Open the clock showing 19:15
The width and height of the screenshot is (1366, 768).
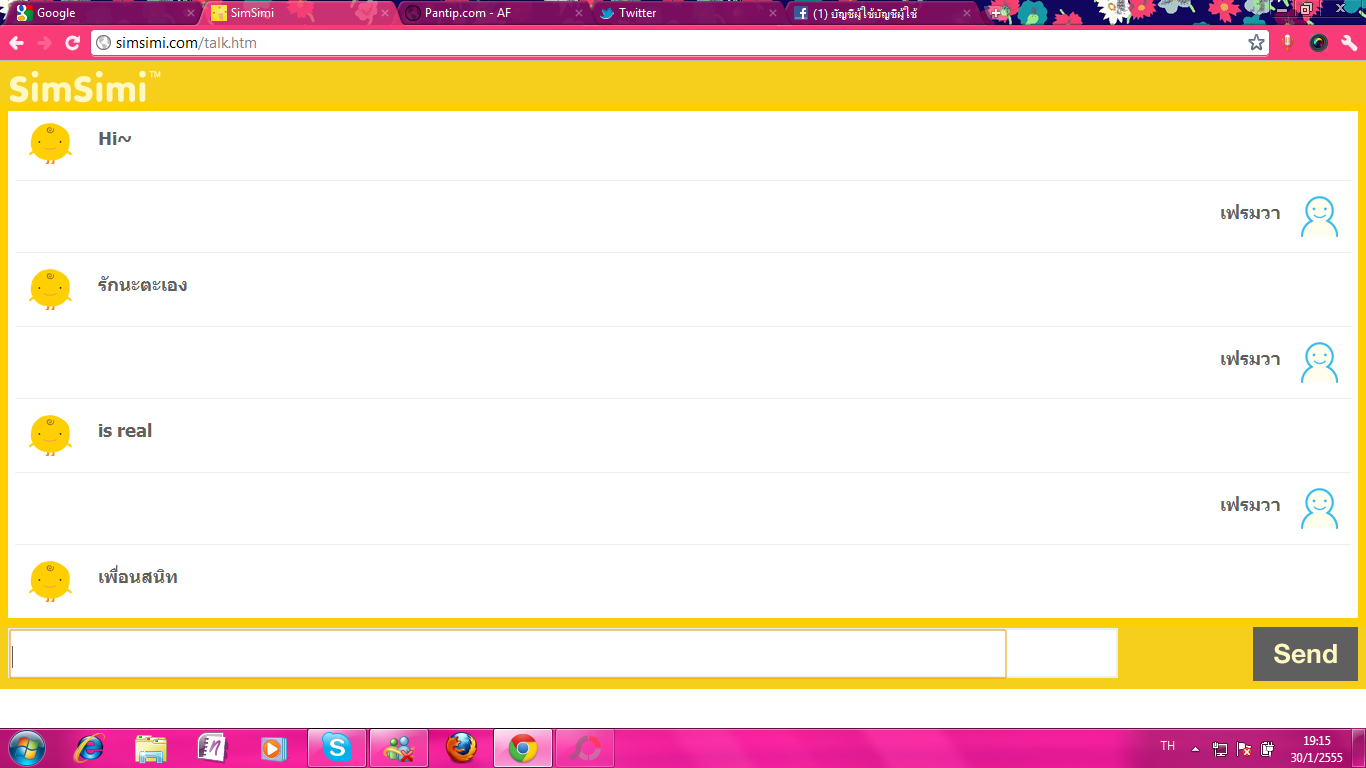[x=1316, y=748]
